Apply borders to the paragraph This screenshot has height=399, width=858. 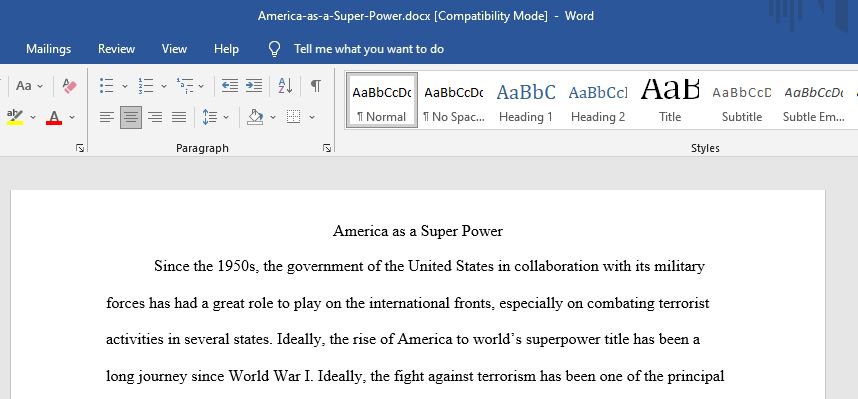[x=294, y=117]
